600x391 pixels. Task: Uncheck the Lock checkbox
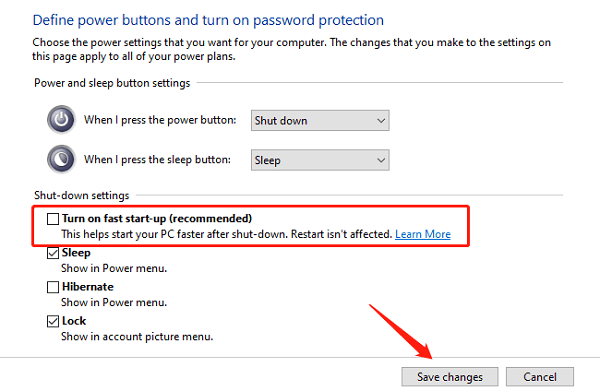click(53, 321)
